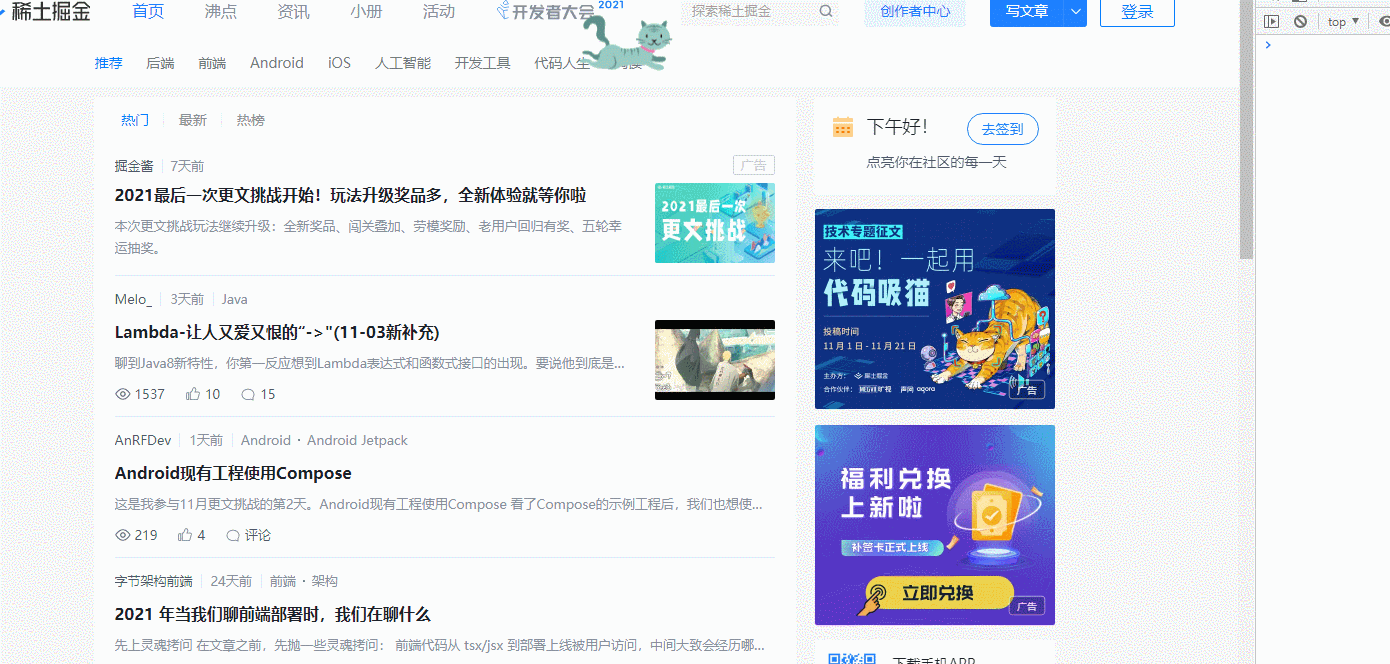Image resolution: width=1390 pixels, height=664 pixels.
Task: Select the 开发工具 category
Action: [482, 63]
